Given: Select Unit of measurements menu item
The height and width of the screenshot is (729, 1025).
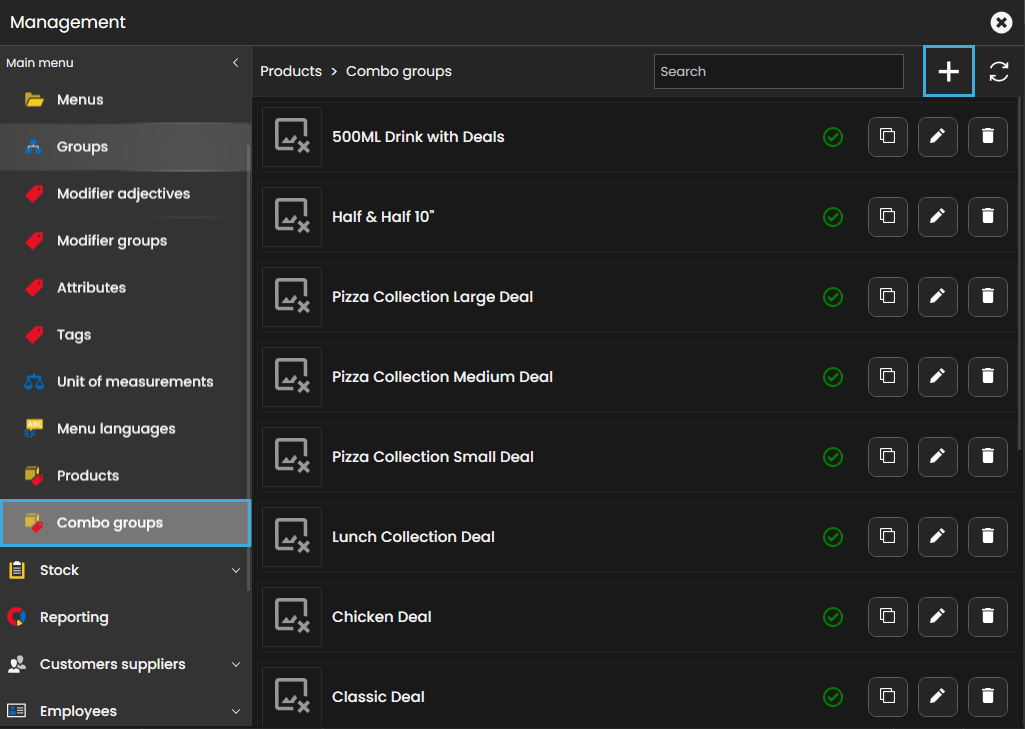Looking at the screenshot, I should (134, 382).
